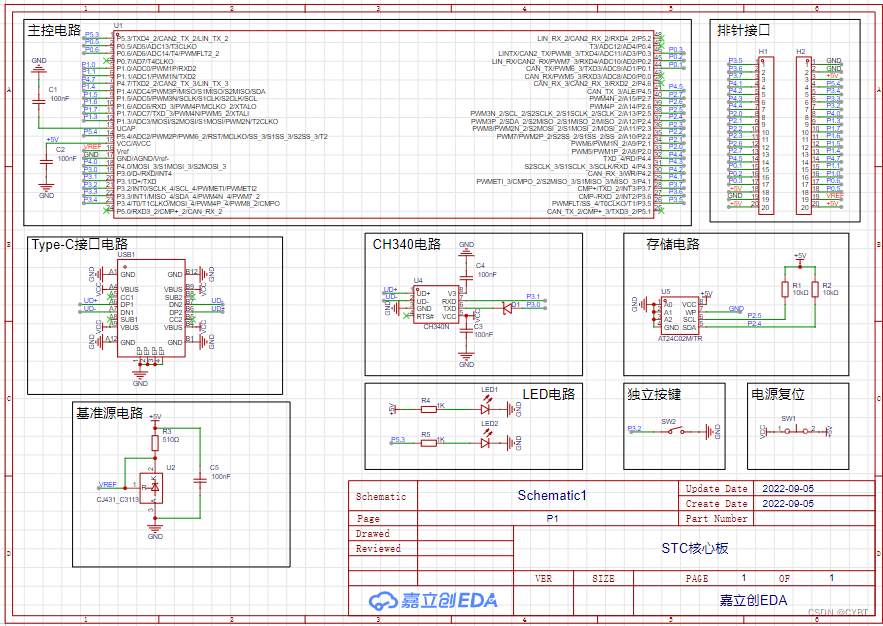This screenshot has width=883, height=626.
Task: Select the SW1 power switch symbol
Action: click(x=796, y=431)
